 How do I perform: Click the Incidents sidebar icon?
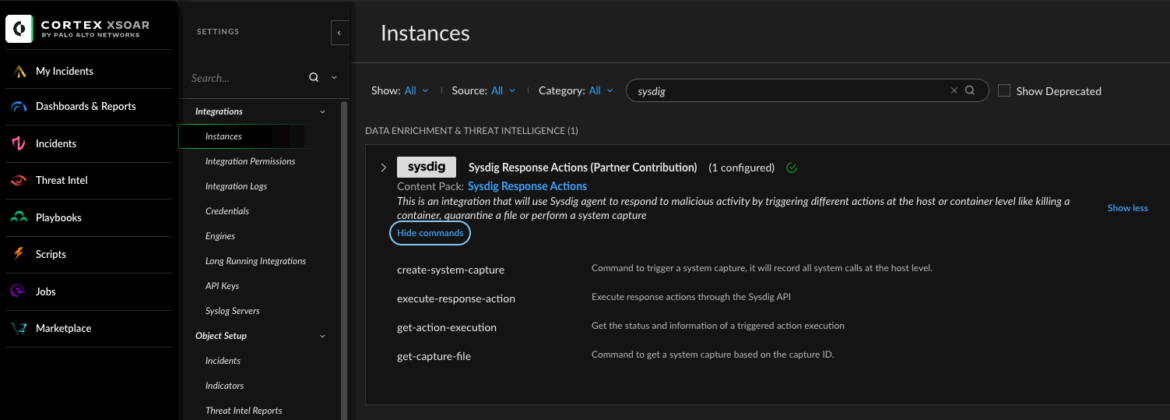(19, 143)
